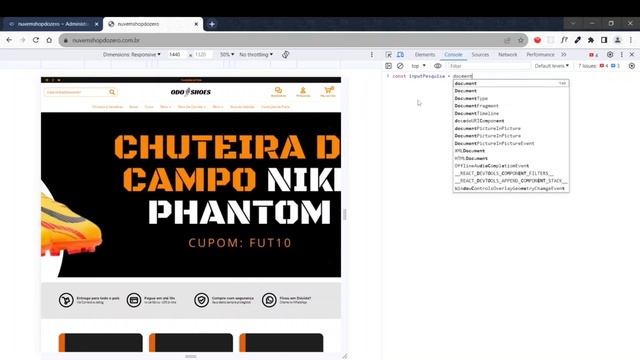Open the Chrome three-dot menu
The width and height of the screenshot is (640, 360).
tap(631, 40)
